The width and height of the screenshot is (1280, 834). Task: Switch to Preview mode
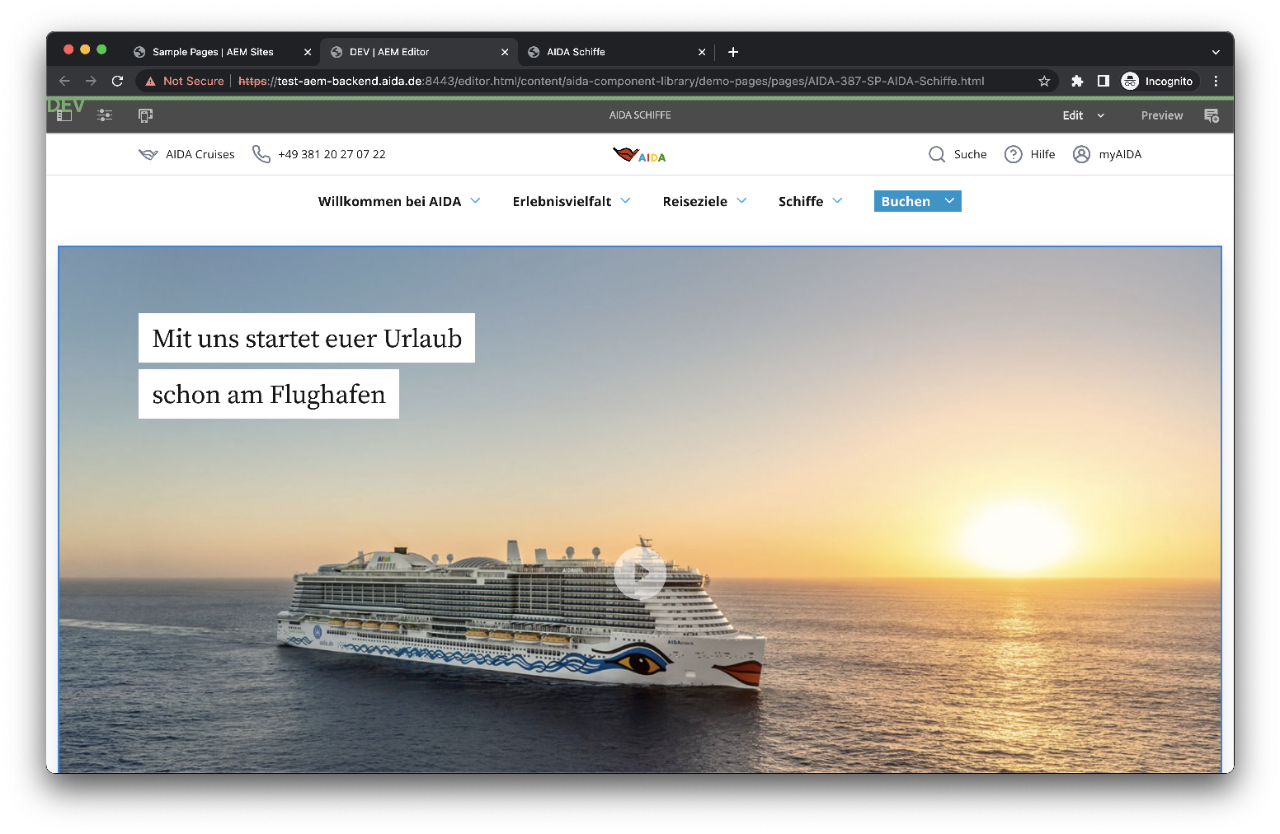pos(1161,116)
